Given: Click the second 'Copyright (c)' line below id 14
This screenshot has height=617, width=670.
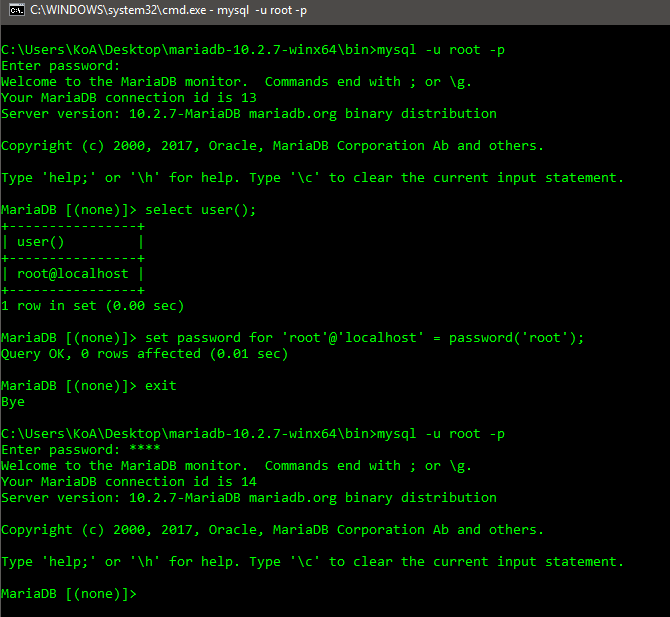Looking at the screenshot, I should [x=272, y=530].
